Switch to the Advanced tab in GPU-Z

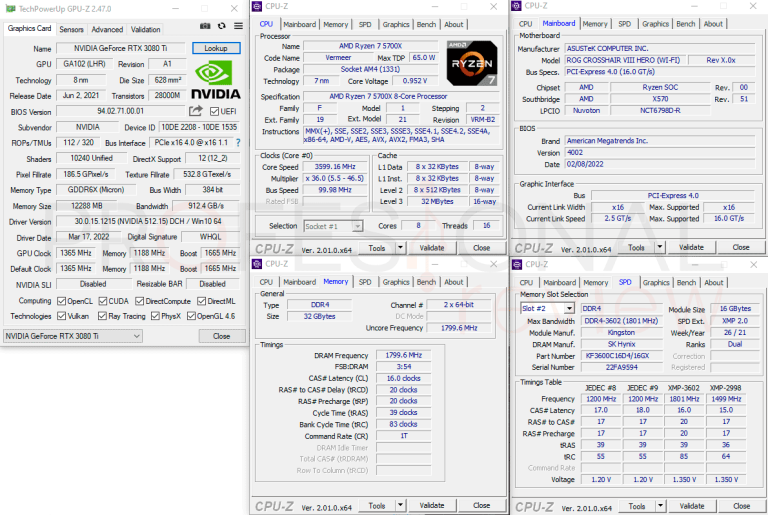(107, 29)
